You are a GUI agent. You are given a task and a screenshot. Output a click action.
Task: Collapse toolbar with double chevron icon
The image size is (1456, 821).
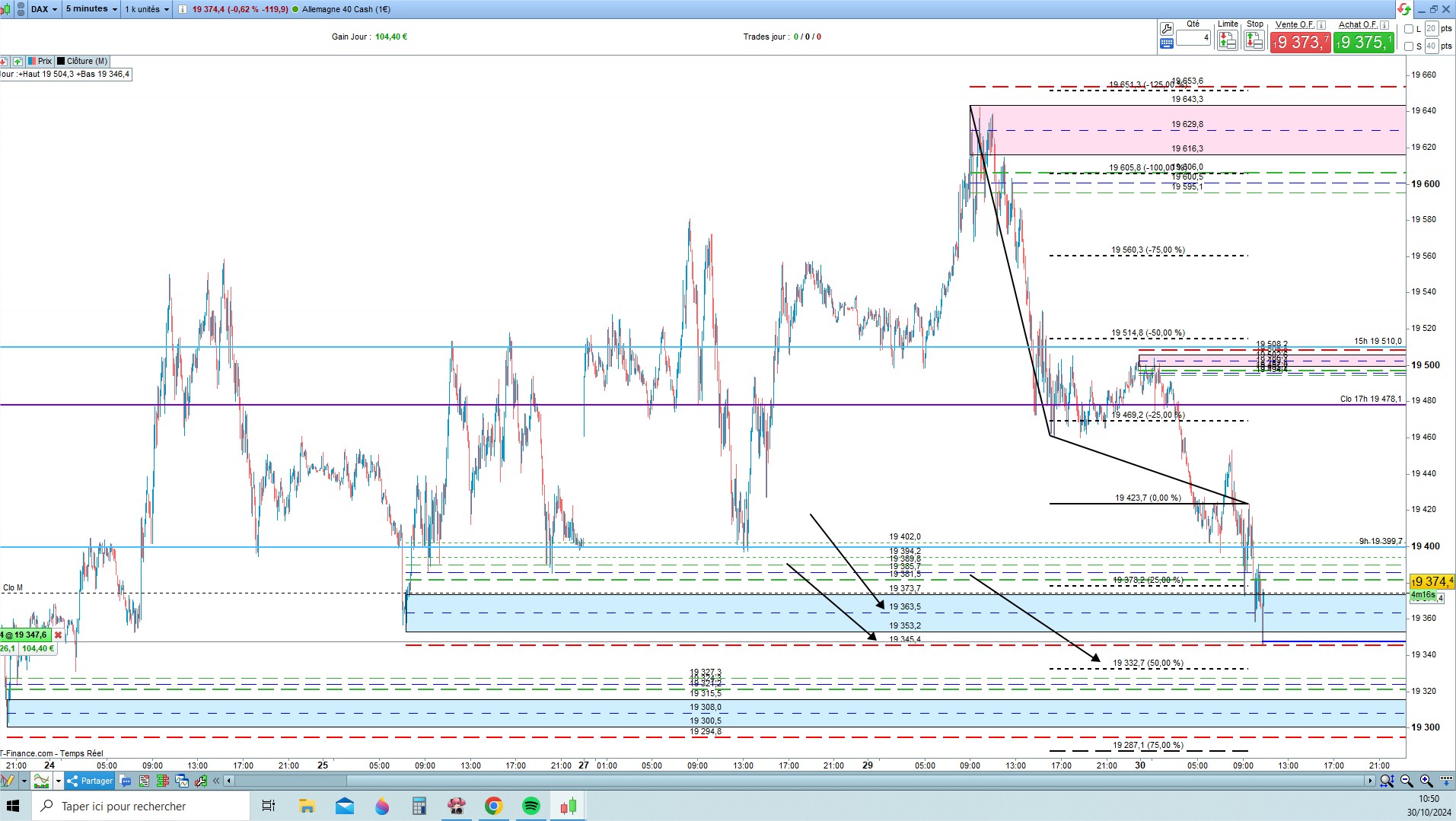click(217, 781)
